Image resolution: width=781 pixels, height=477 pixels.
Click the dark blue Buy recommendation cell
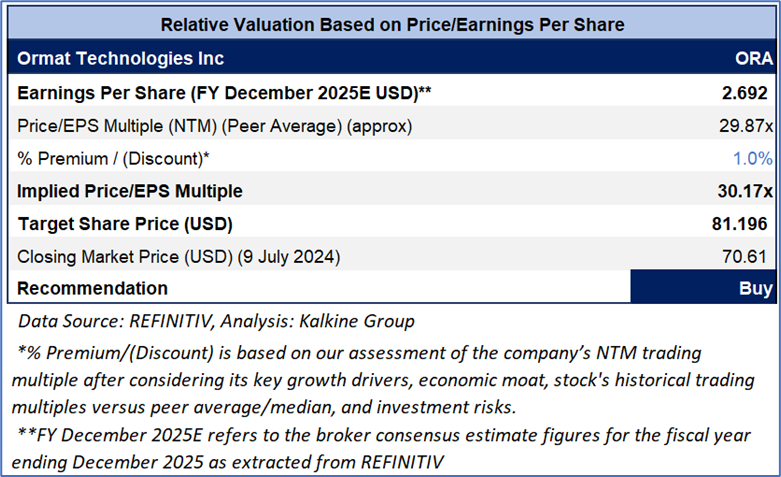click(x=702, y=288)
